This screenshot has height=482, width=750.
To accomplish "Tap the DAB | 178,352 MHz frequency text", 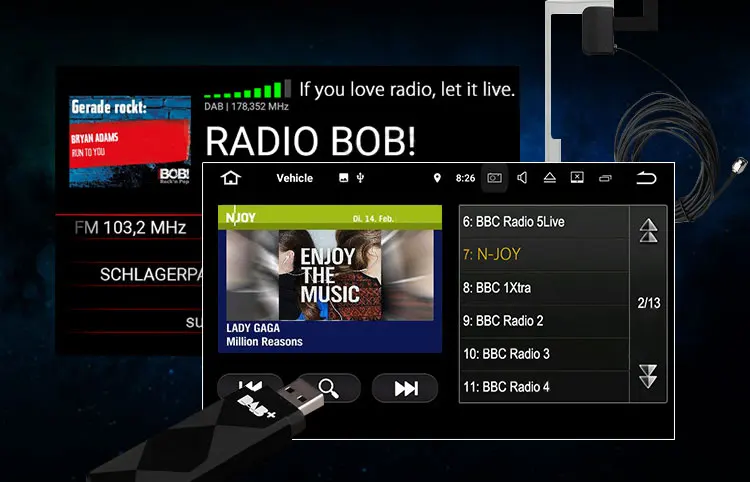I will pos(246,106).
